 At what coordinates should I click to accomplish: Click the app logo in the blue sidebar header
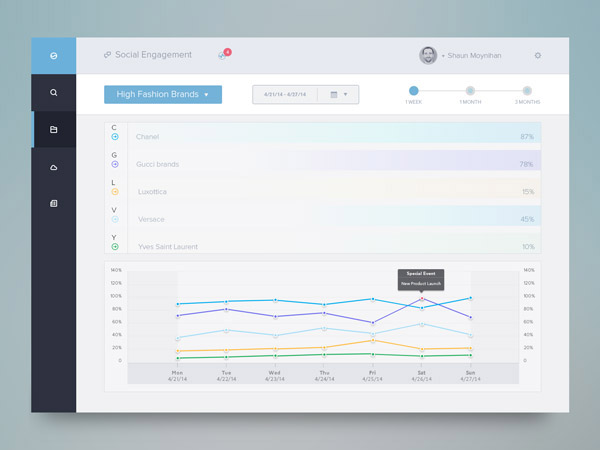(x=54, y=56)
